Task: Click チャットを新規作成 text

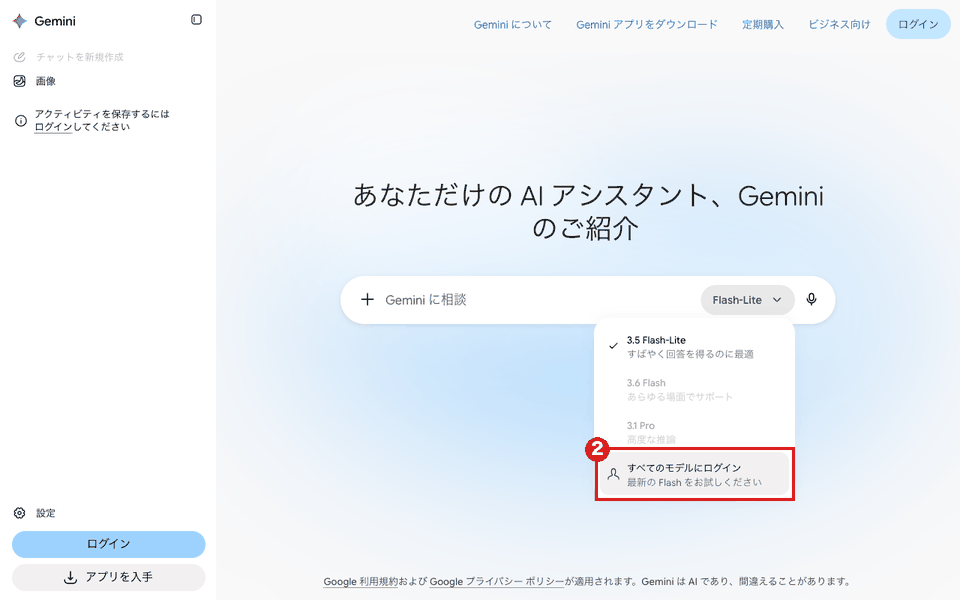Action: tap(80, 57)
